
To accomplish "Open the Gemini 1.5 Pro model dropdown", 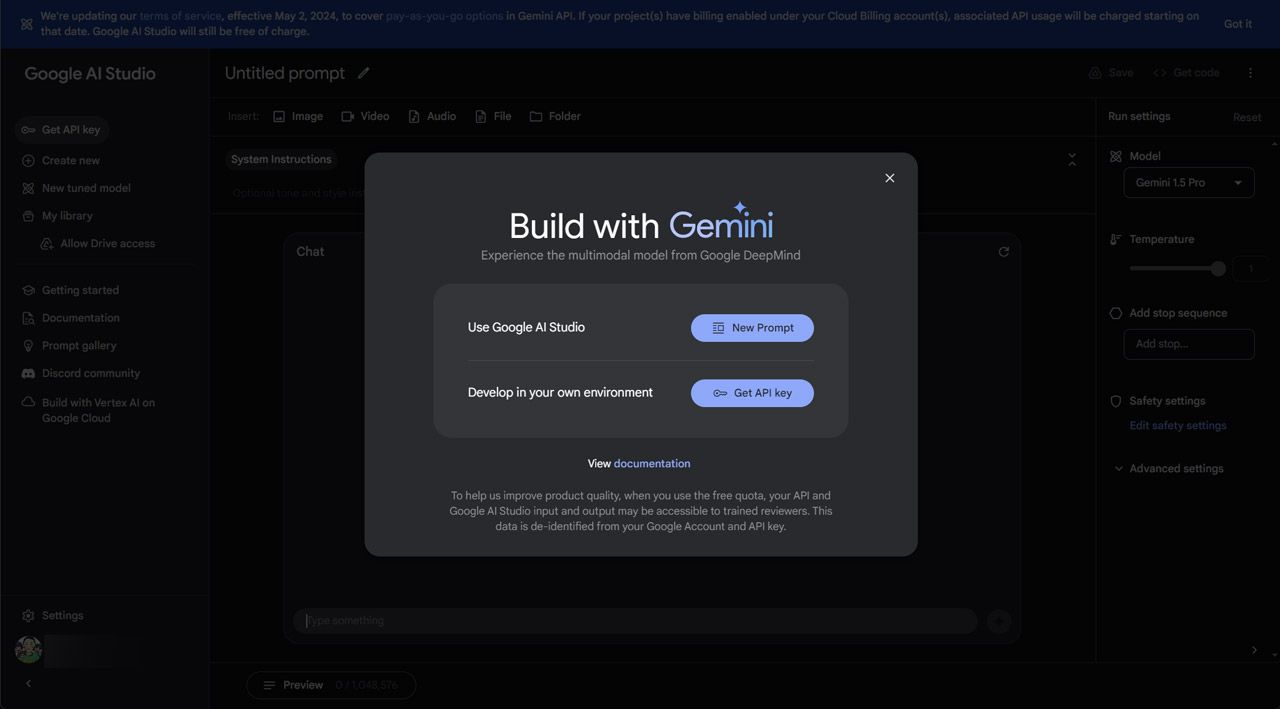I will pos(1189,183).
